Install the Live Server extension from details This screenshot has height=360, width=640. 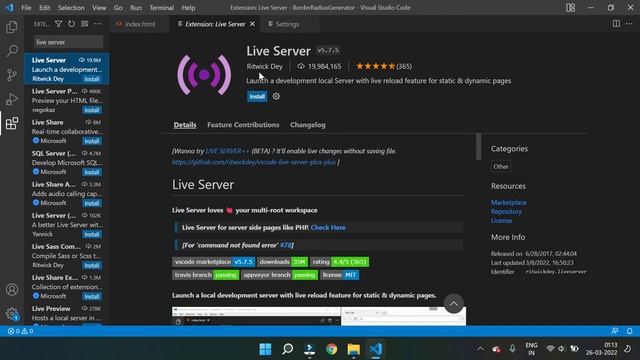pos(257,96)
